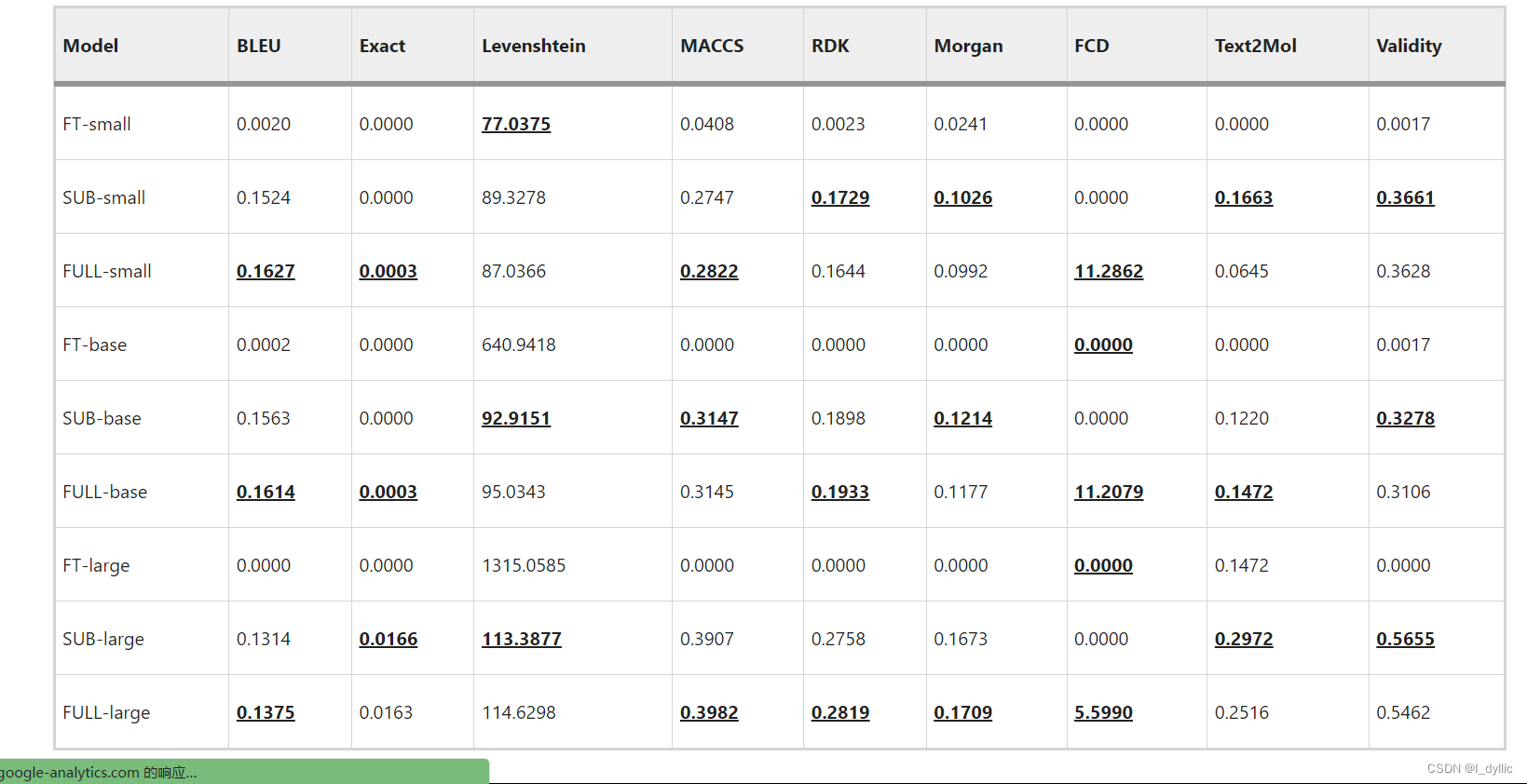
Task: Click the bold Validity value 0.5655
Action: 1406,639
